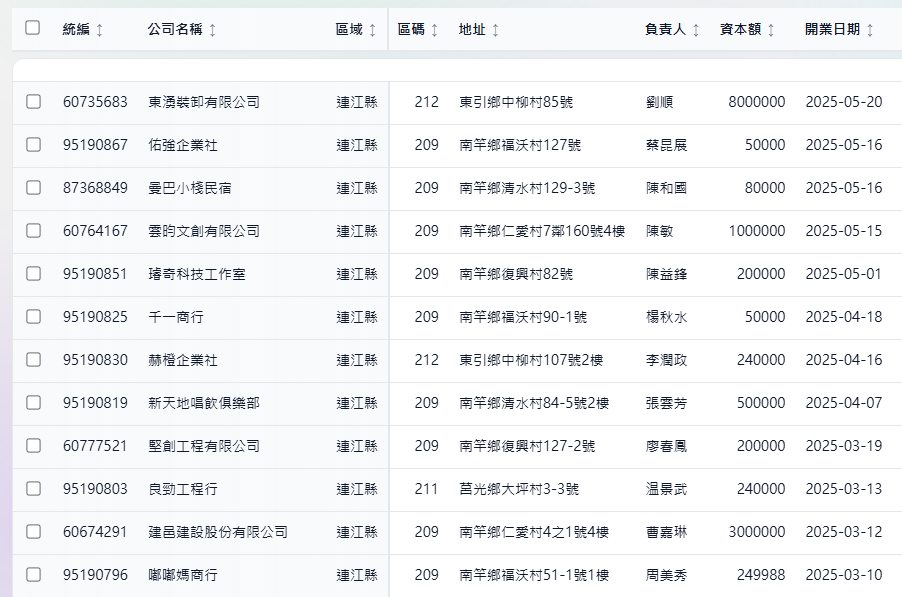Sort table by 地址 arrow icon

[x=496, y=30]
